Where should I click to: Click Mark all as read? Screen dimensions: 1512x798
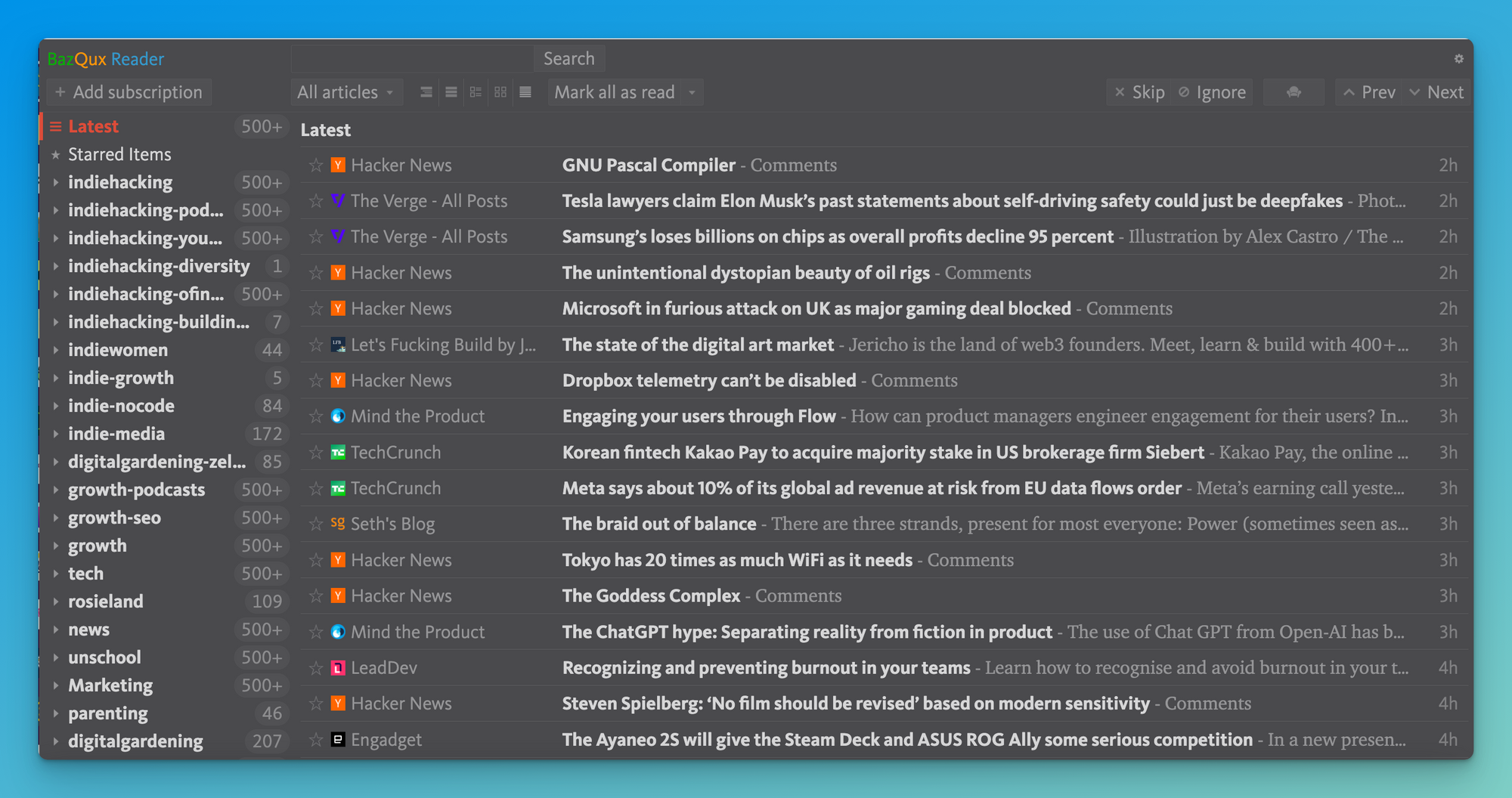pos(615,92)
